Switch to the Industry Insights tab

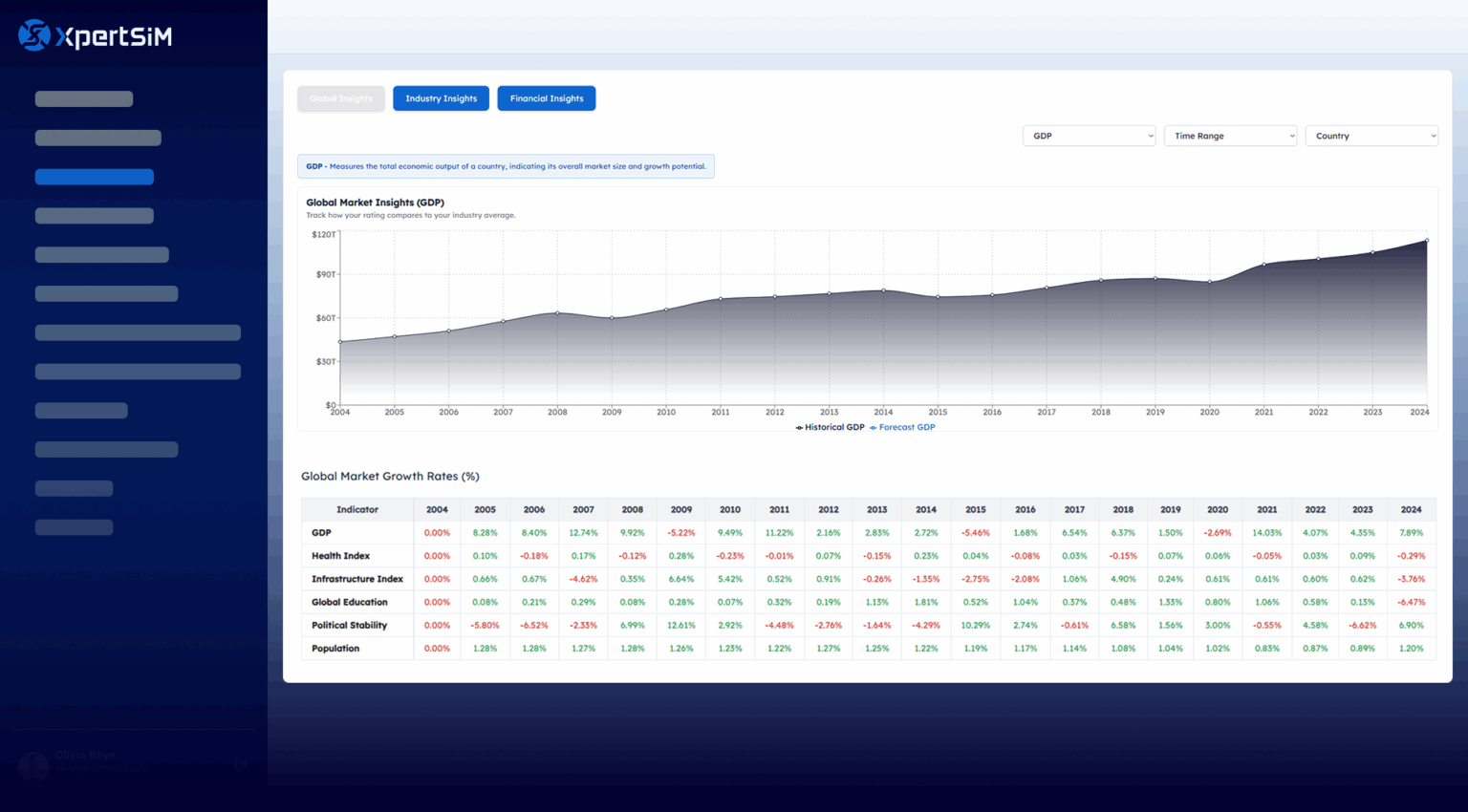click(441, 98)
